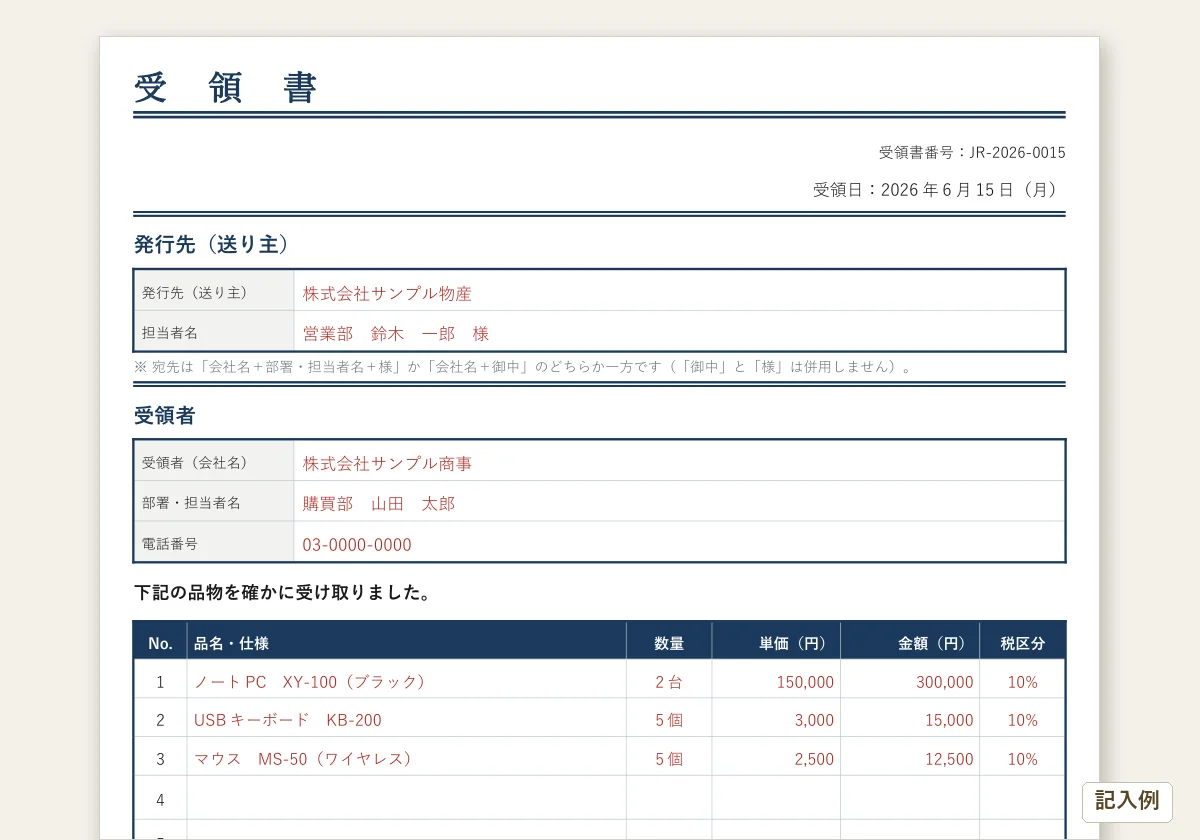Click the 金額（円） column header
Viewport: 1200px width, 840px height.
click(x=910, y=641)
